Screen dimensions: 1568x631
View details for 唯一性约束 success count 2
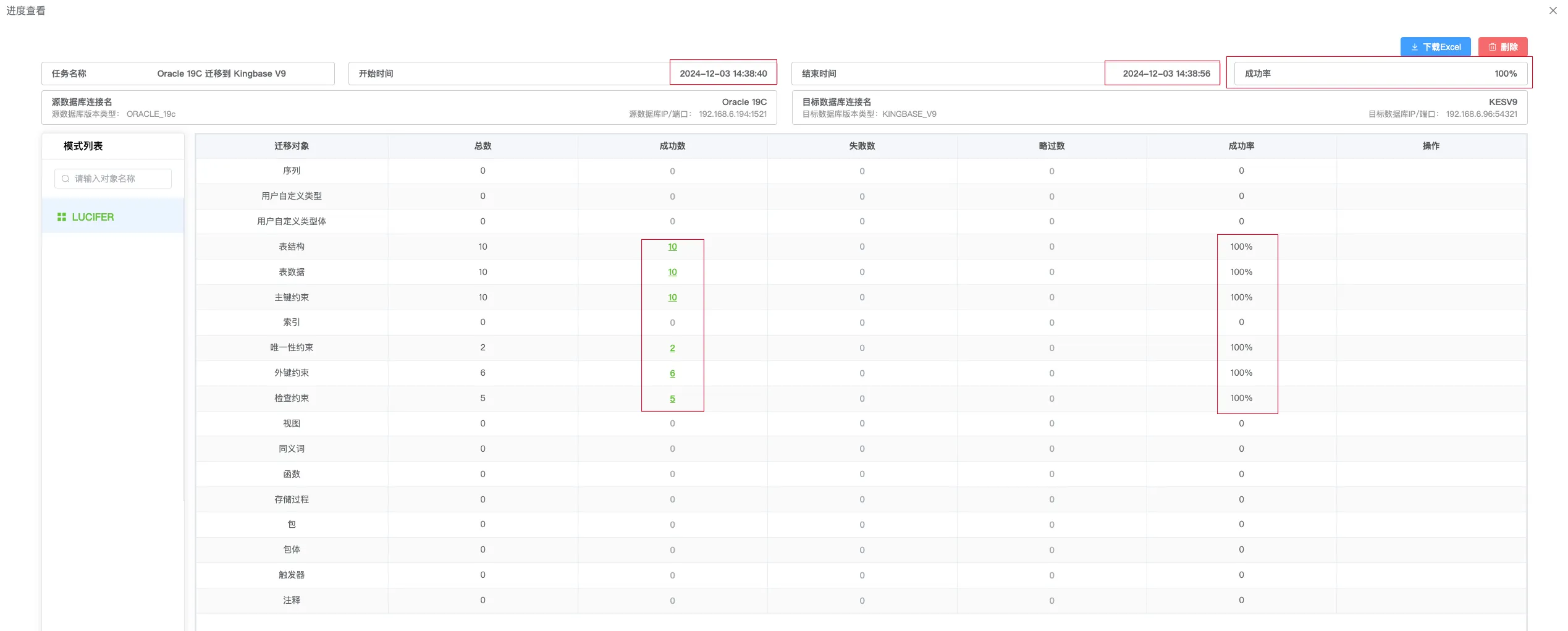pyautogui.click(x=672, y=347)
